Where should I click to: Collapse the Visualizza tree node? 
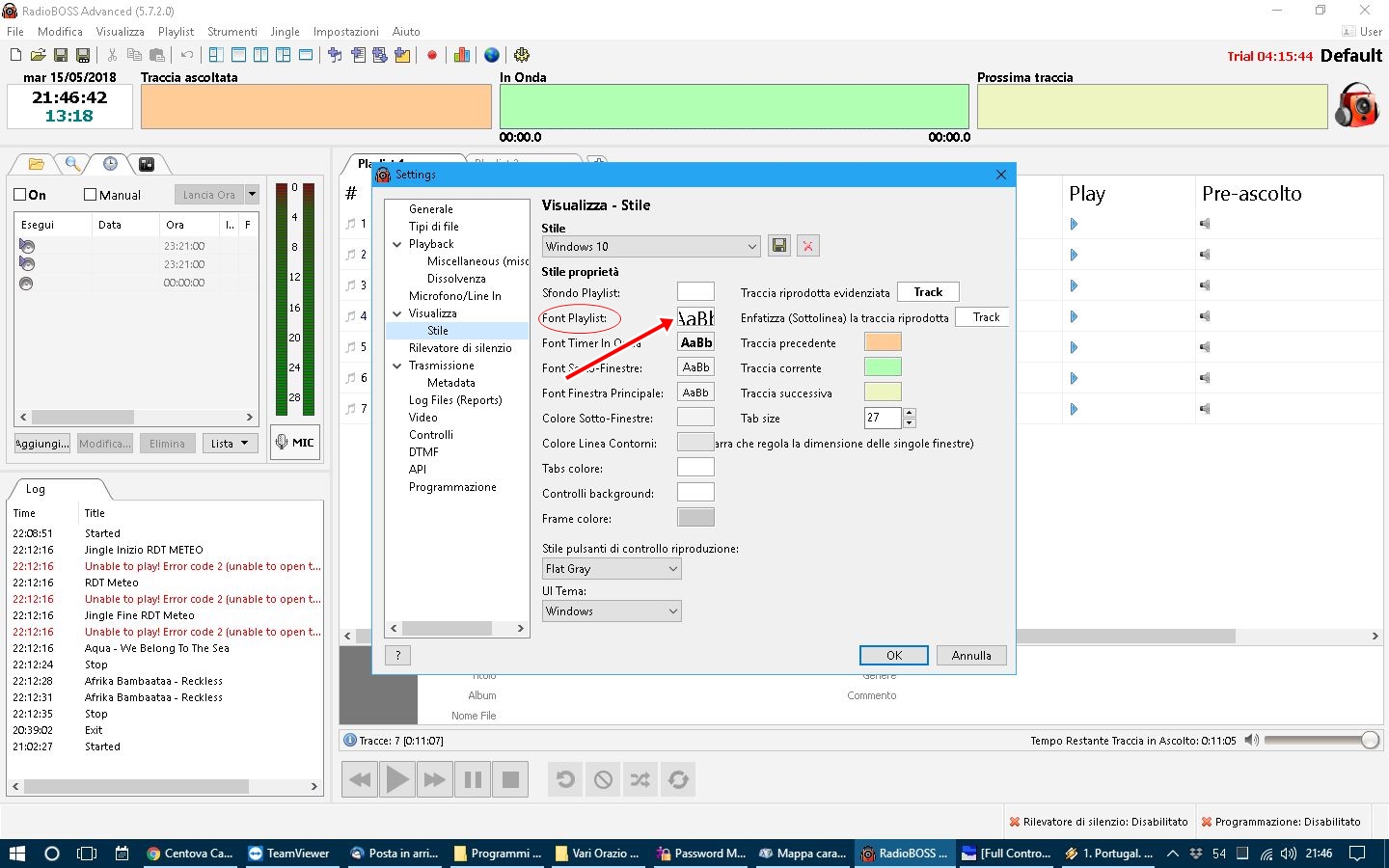(x=396, y=313)
